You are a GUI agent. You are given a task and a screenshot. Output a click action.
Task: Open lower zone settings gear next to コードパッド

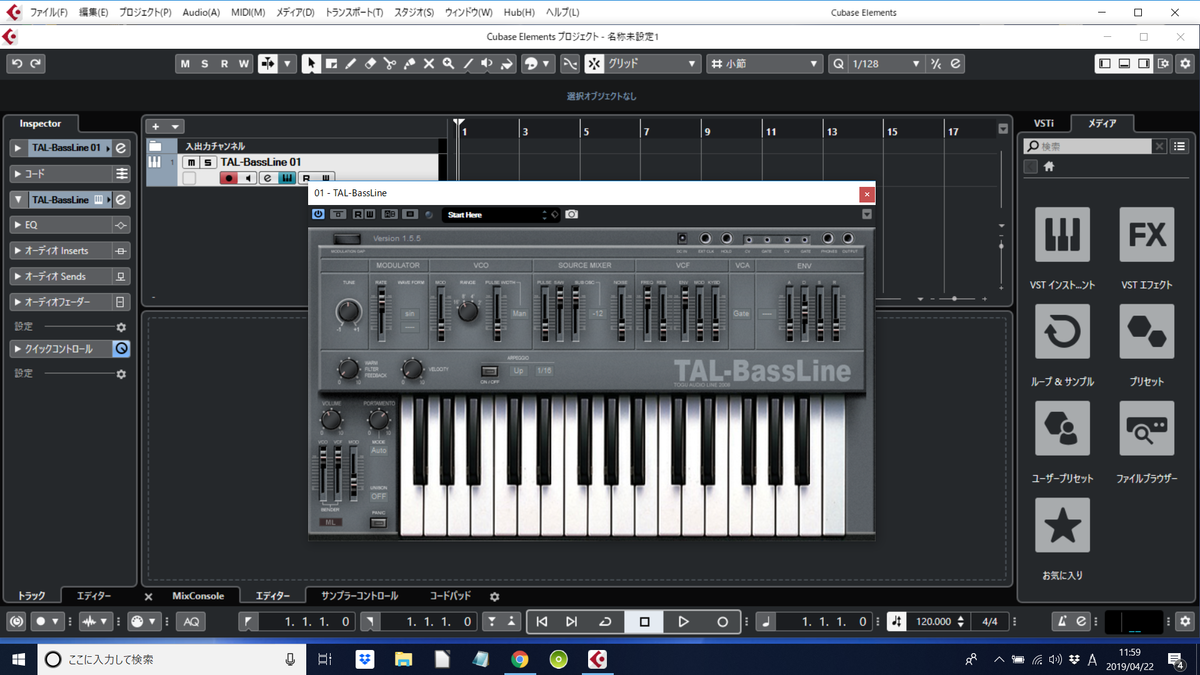(494, 596)
